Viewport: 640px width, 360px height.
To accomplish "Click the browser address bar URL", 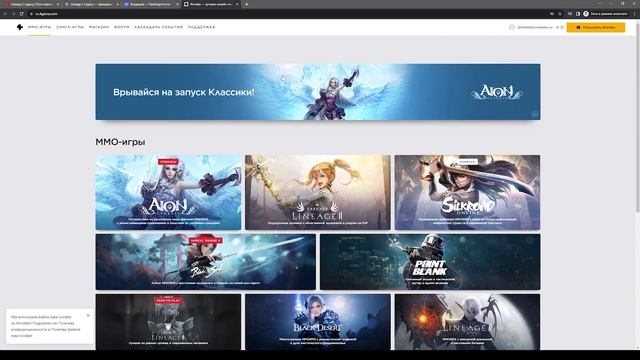I will coord(46,13).
